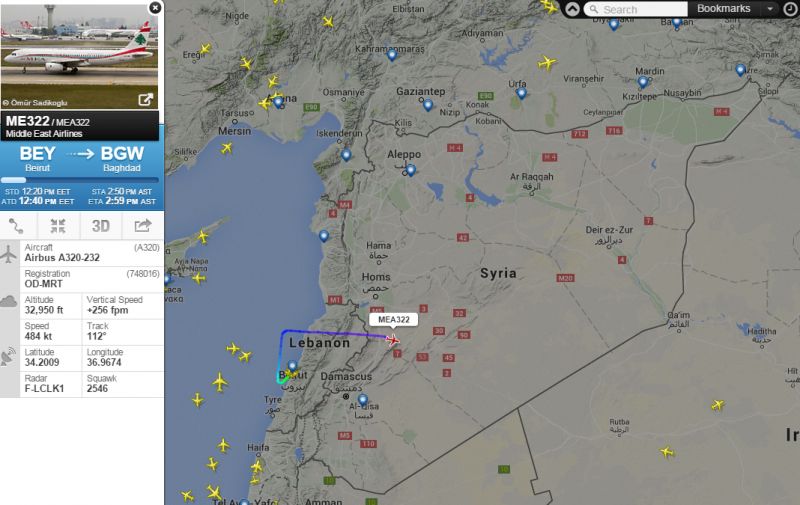Click the Damascus airport pin marker
The width and height of the screenshot is (800, 505).
(363, 400)
